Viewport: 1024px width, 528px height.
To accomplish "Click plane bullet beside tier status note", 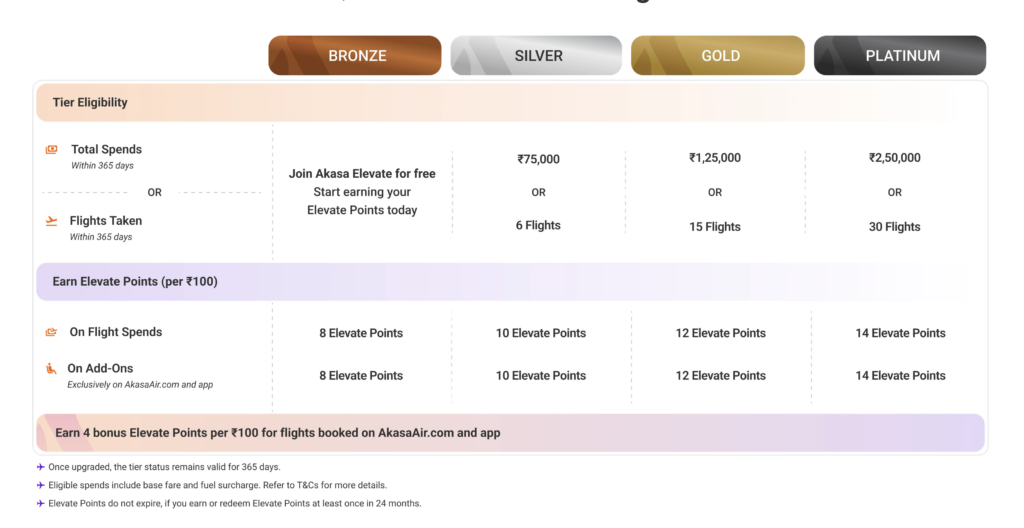I will tap(40, 467).
